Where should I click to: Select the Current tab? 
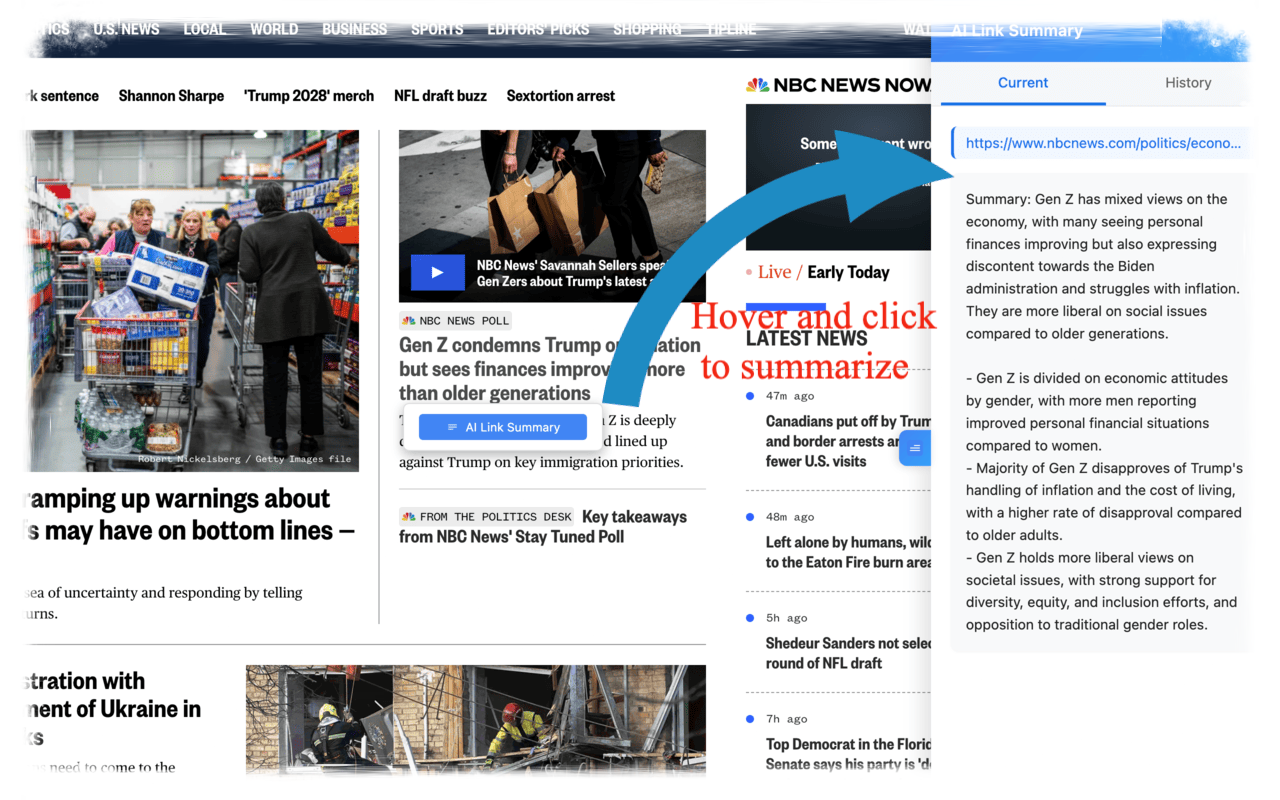pyautogui.click(x=1023, y=83)
